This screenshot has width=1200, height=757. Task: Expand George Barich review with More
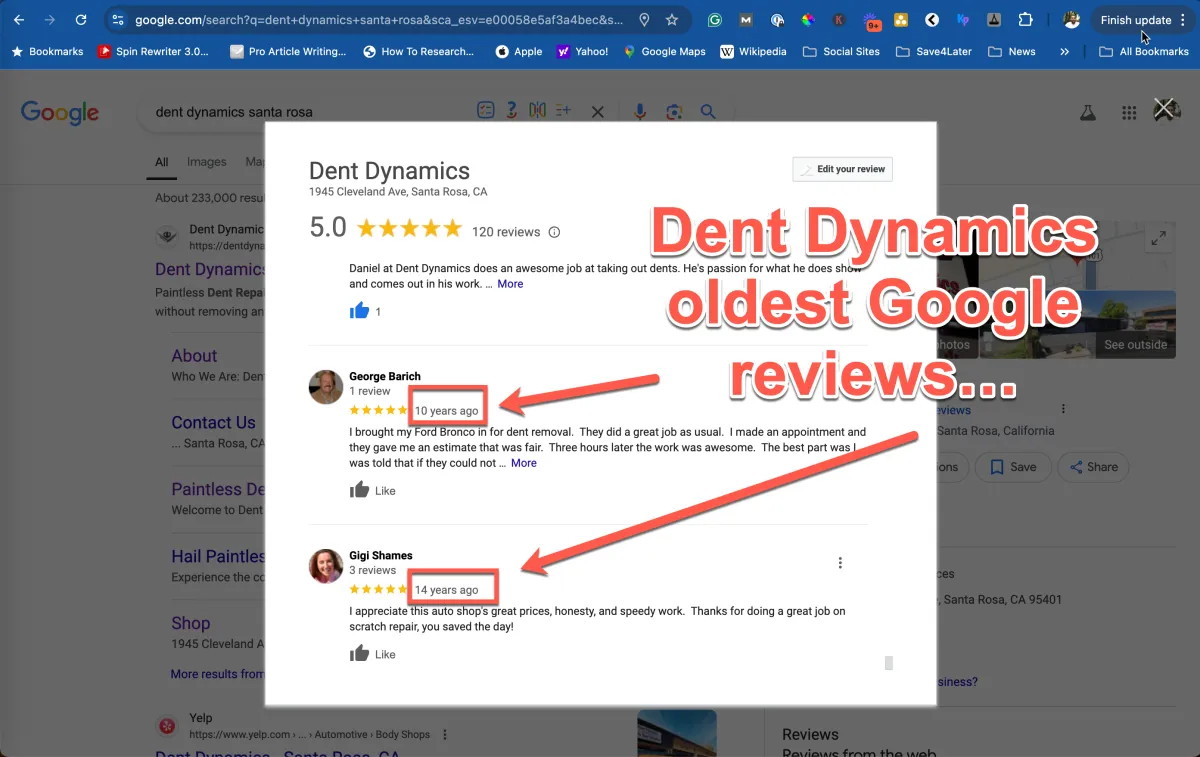click(524, 463)
